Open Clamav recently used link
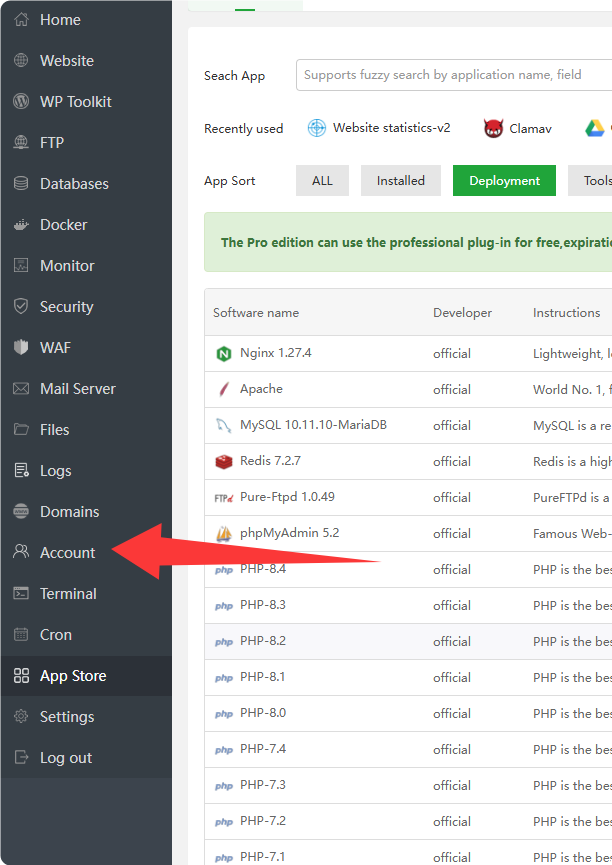The width and height of the screenshot is (612, 865). pos(530,129)
